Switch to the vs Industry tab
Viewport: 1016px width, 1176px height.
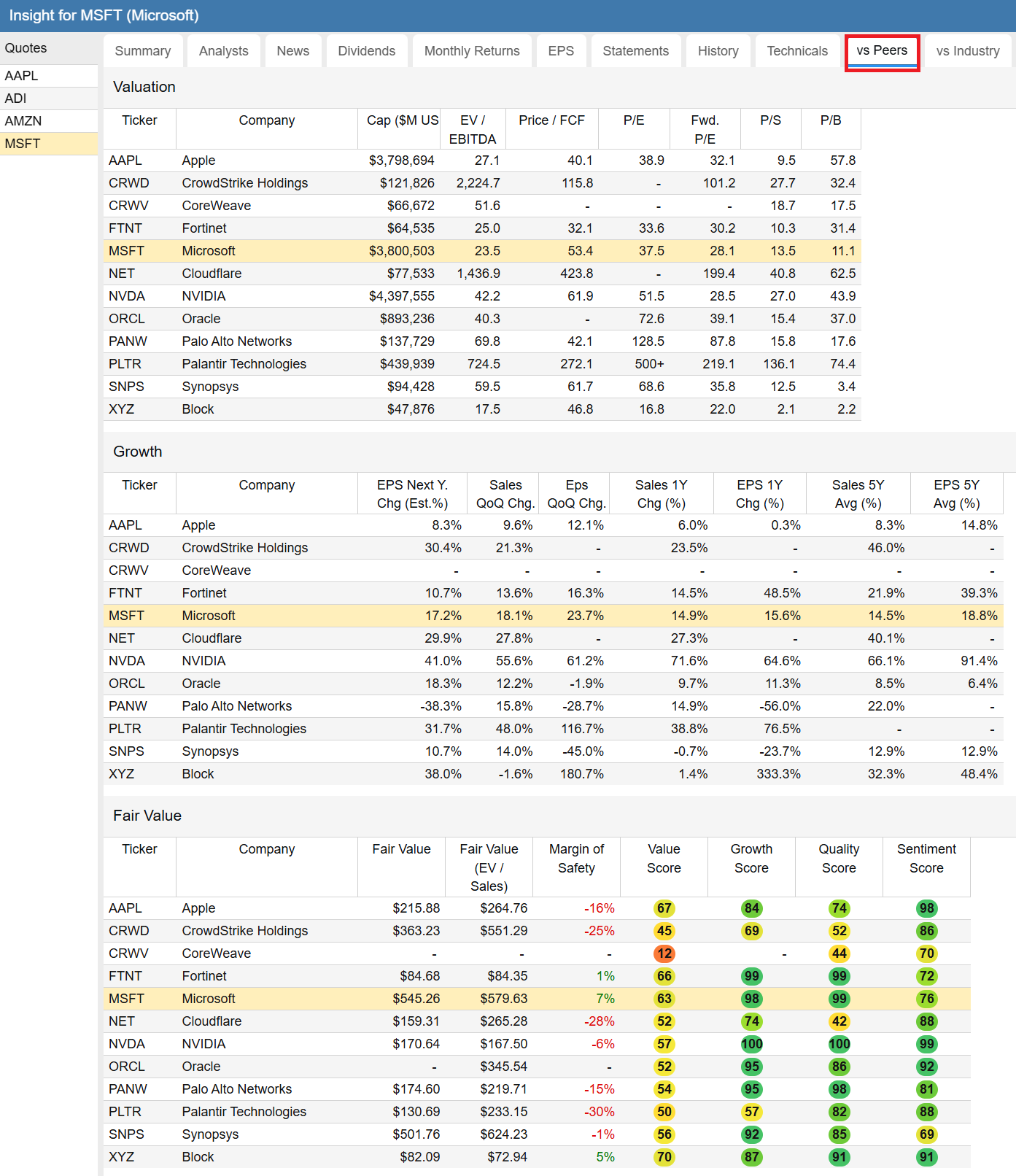click(968, 51)
